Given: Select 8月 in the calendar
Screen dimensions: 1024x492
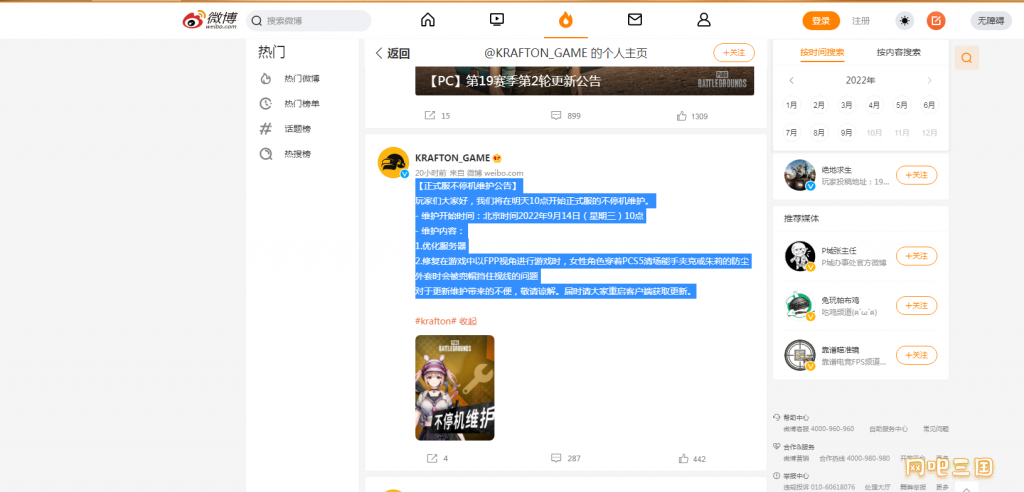Looking at the screenshot, I should click(x=819, y=133).
